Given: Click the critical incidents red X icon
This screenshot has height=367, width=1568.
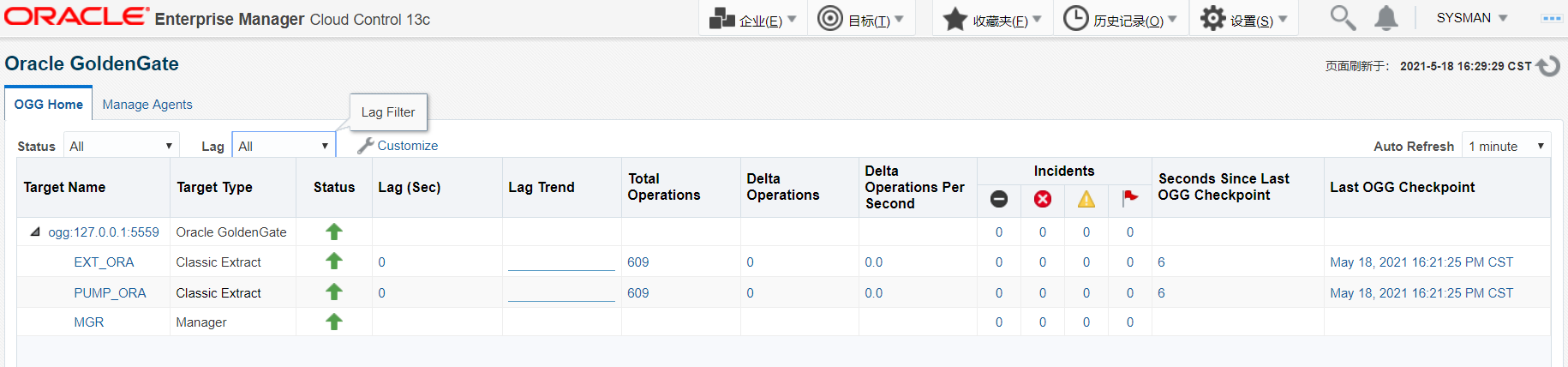Looking at the screenshot, I should pos(1043,199).
